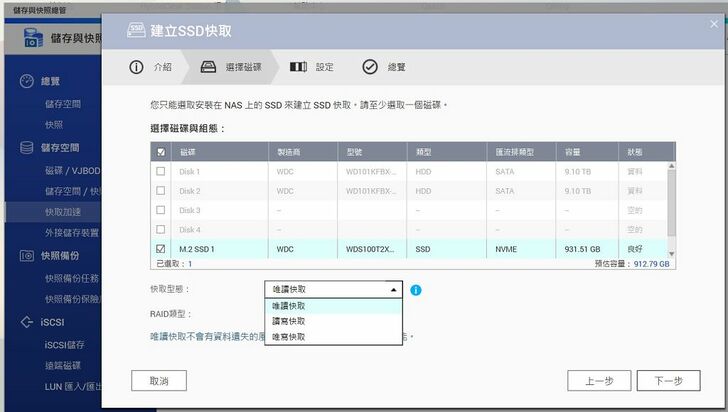728x412 pixels.
Task: Check the Disk 1 checkbox
Action: [x=161, y=171]
